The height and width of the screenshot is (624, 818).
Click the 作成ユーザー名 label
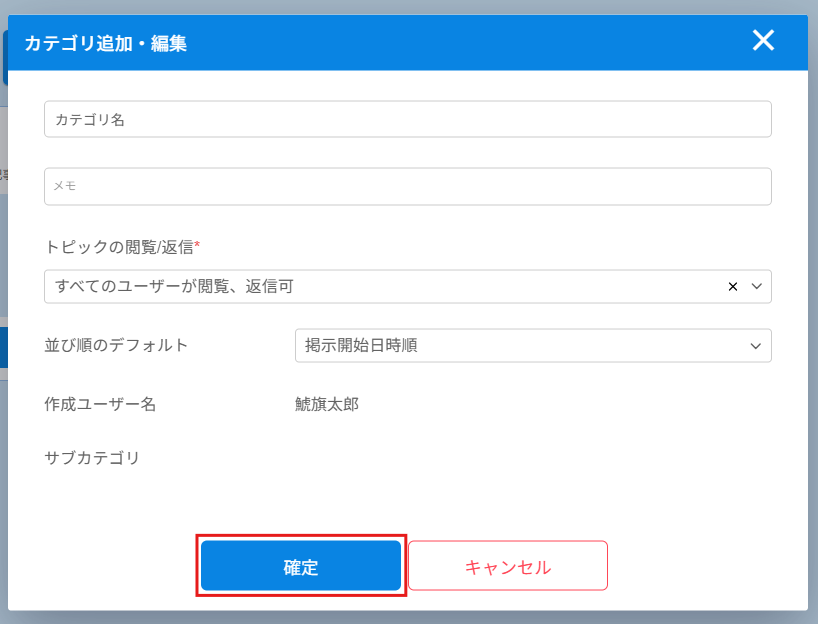(100, 404)
